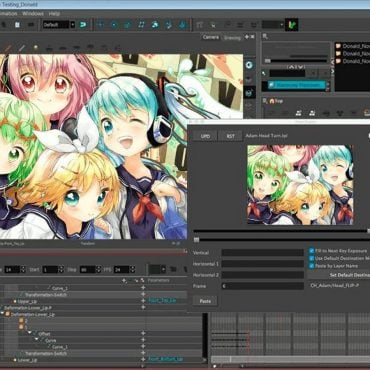370x370 pixels.
Task: Toggle Paste by Layer Name checkbox
Action: coord(312,266)
